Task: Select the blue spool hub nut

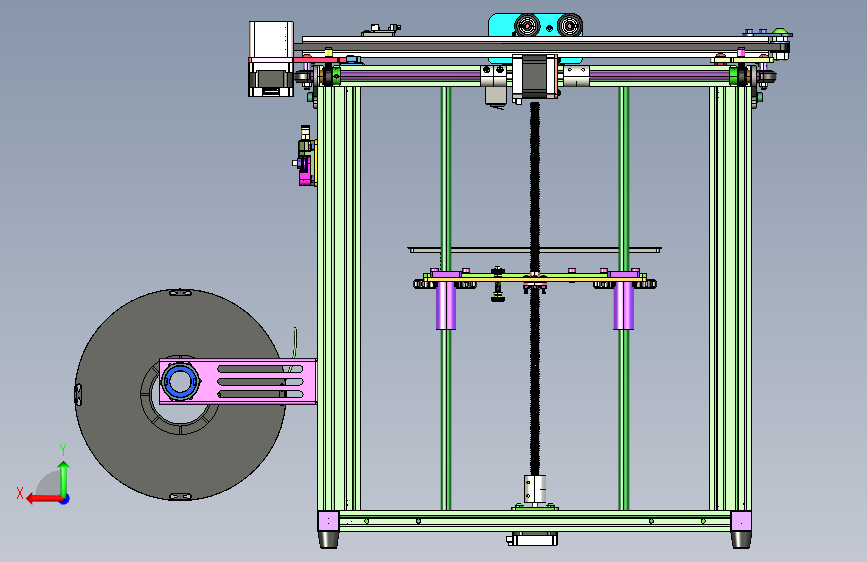Action: tap(180, 382)
